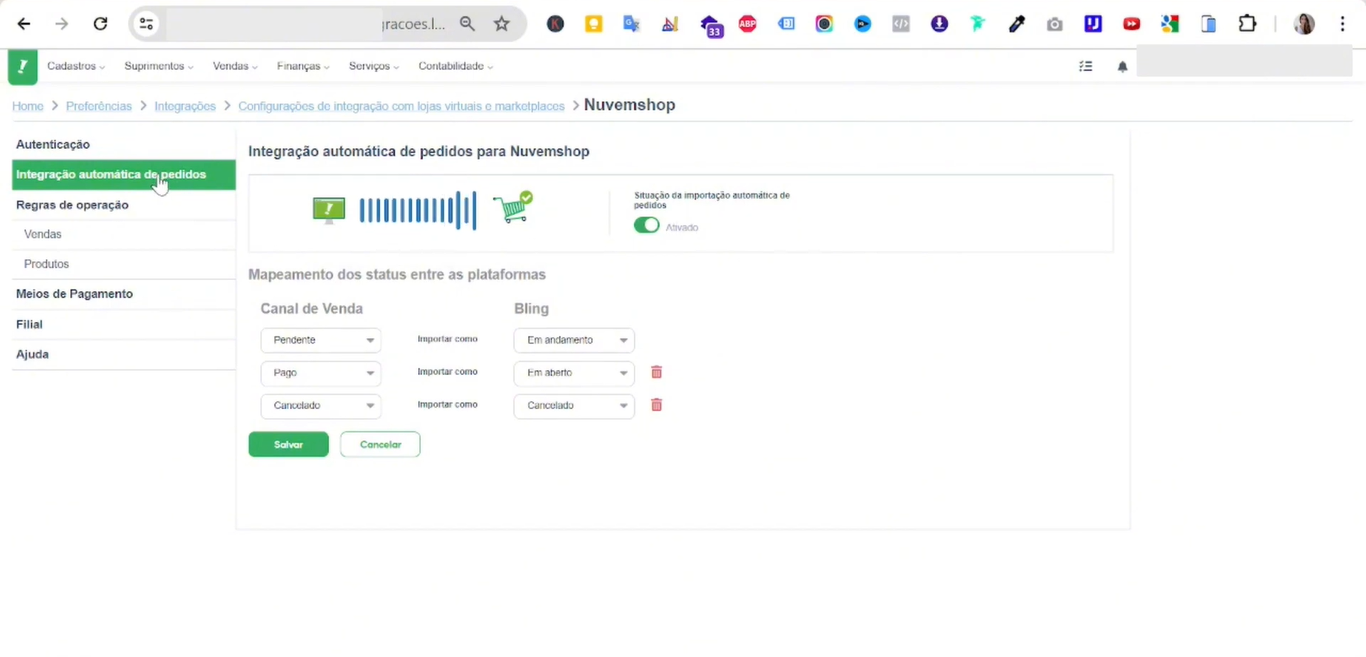Click the green Salvar button
1366x657 pixels.
(289, 444)
